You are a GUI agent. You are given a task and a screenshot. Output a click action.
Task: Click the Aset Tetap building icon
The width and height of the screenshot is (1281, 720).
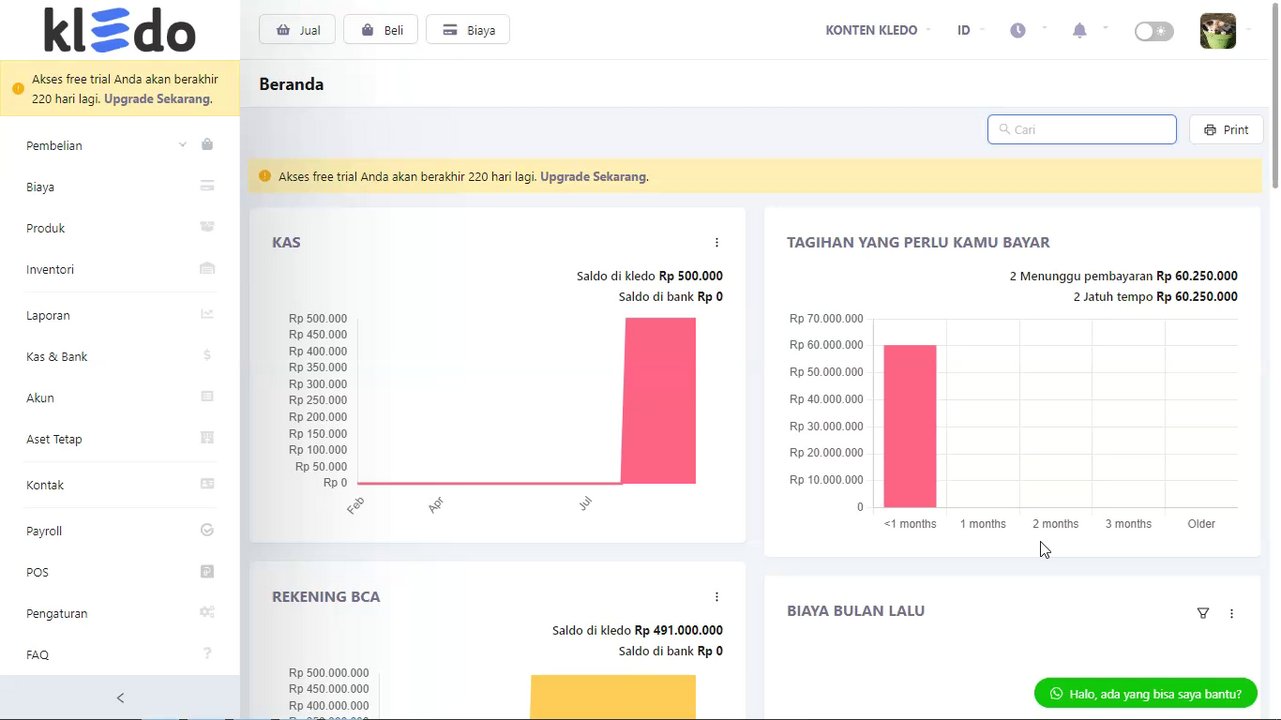207,438
